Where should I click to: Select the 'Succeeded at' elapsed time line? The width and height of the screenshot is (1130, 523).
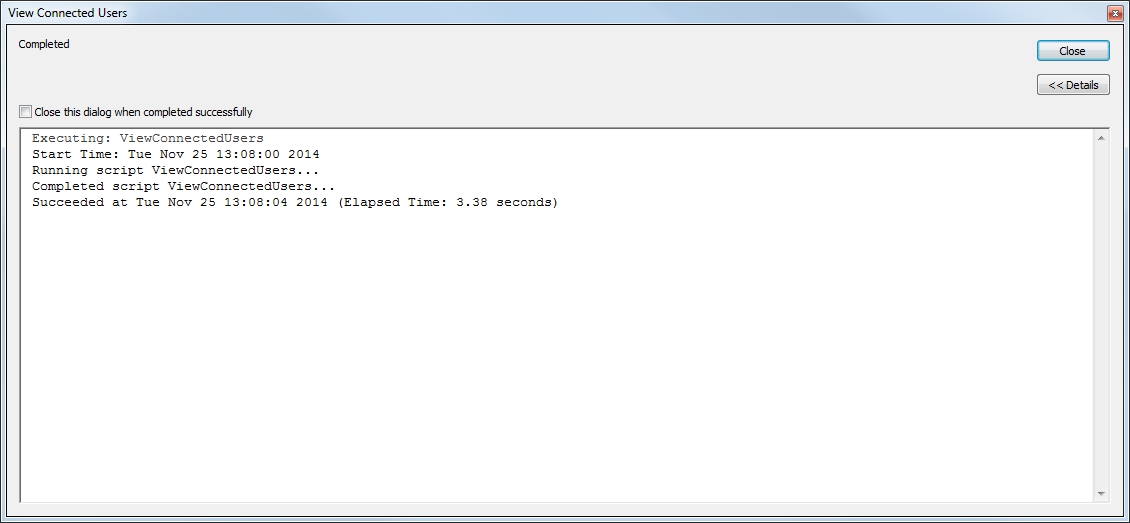pyautogui.click(x=295, y=203)
